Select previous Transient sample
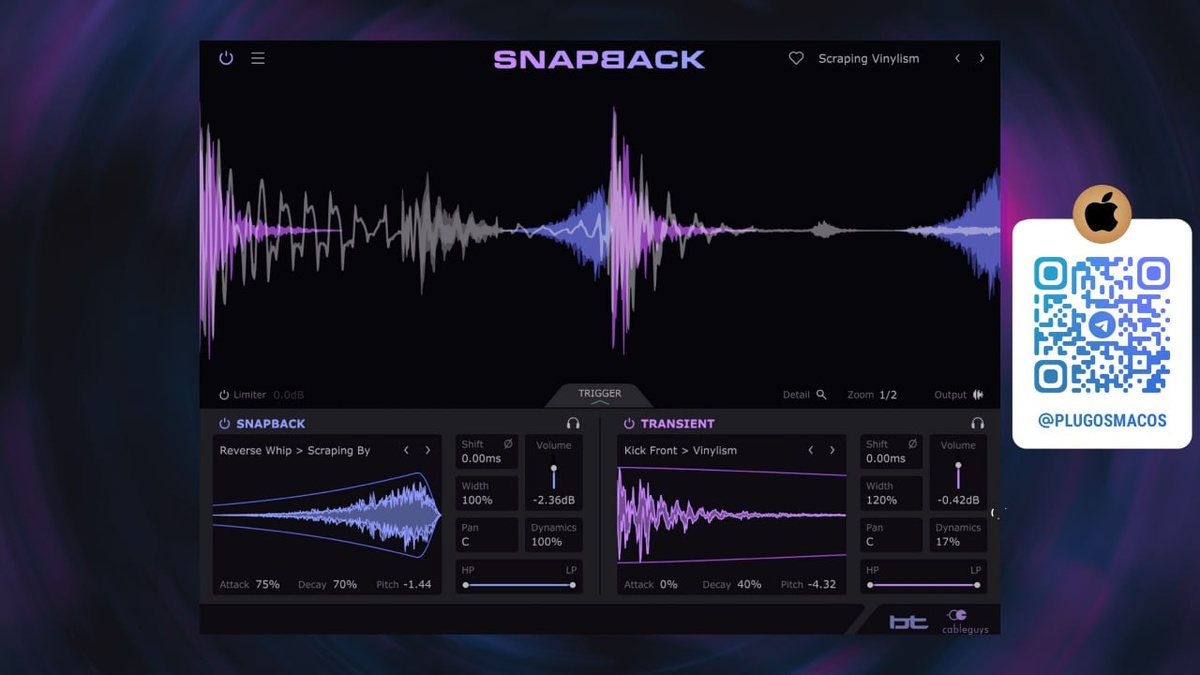 [810, 451]
